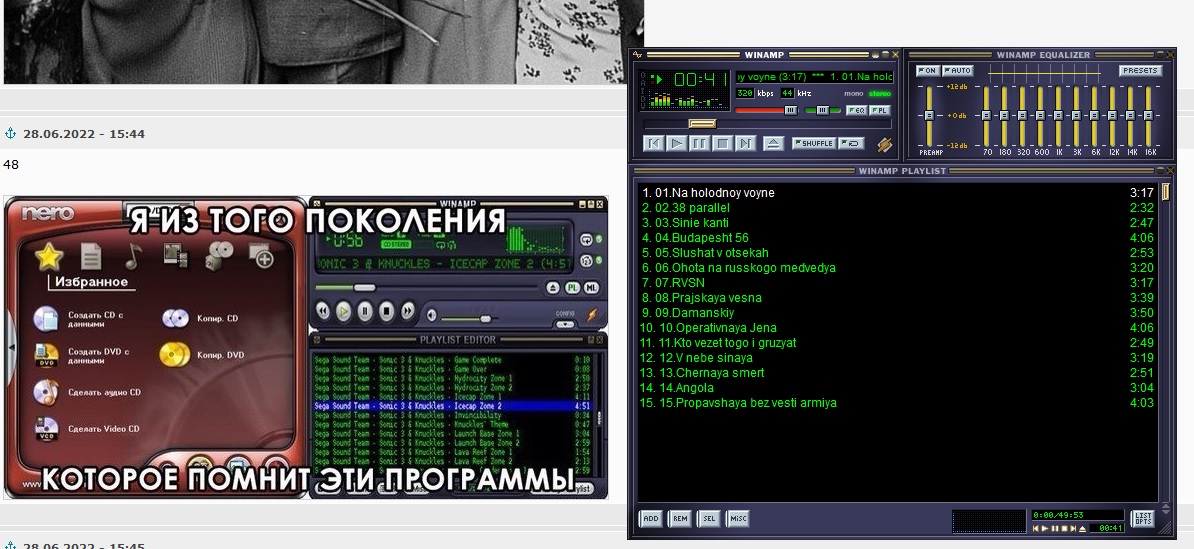The height and width of the screenshot is (549, 1194).
Task: Click the 70 Hz equalizer band slider
Action: [986, 116]
